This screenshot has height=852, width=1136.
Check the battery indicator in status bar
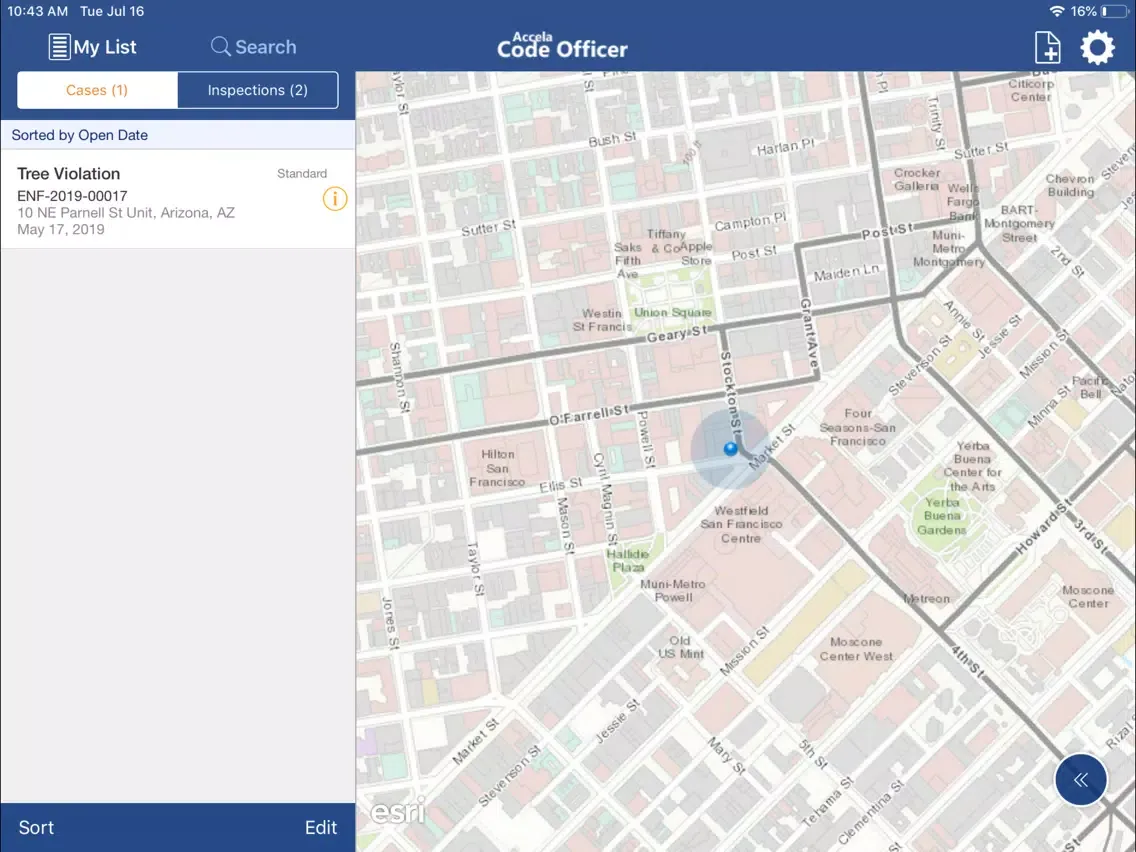pyautogui.click(x=1114, y=11)
